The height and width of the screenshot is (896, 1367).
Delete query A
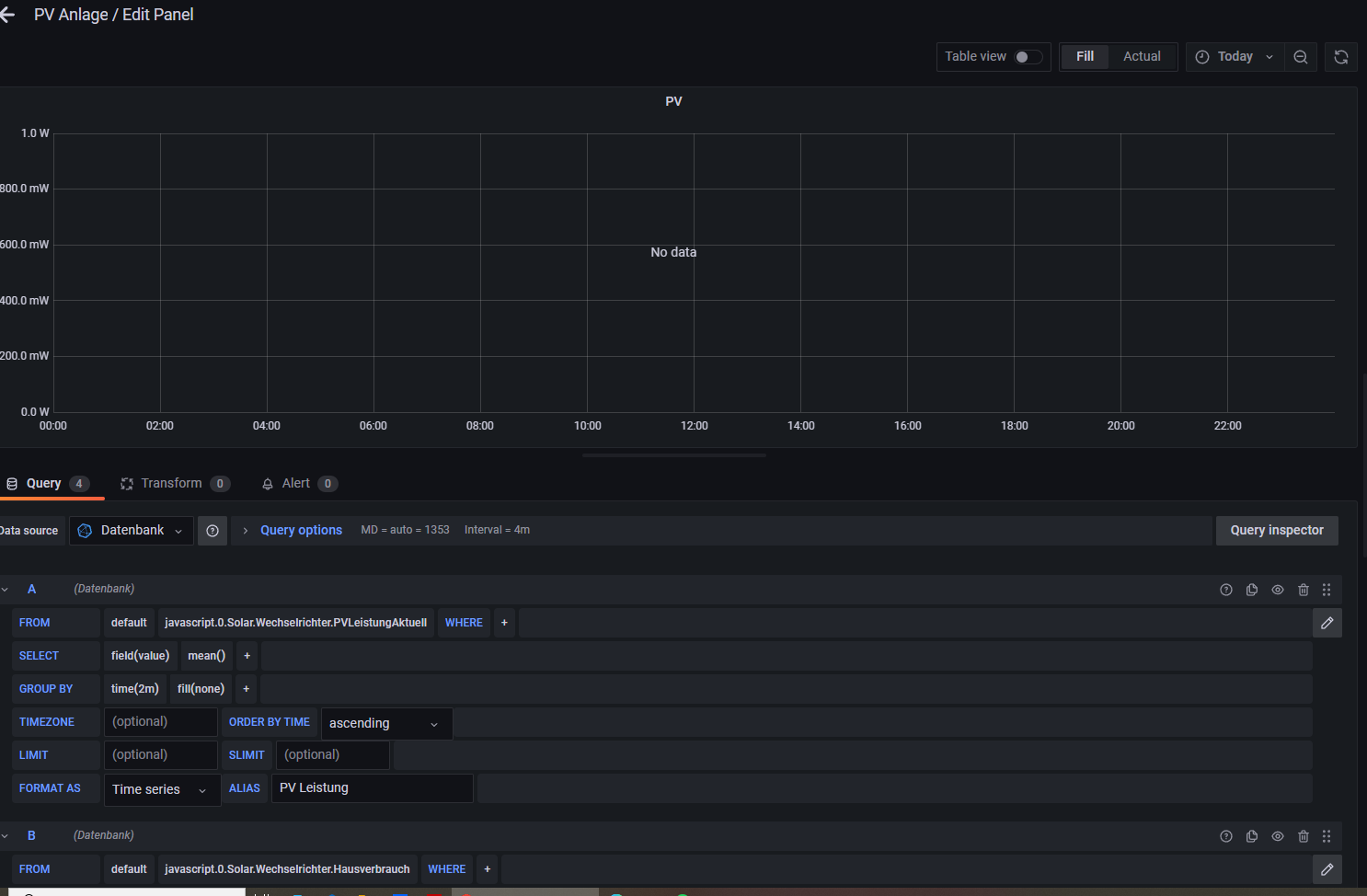click(x=1304, y=590)
